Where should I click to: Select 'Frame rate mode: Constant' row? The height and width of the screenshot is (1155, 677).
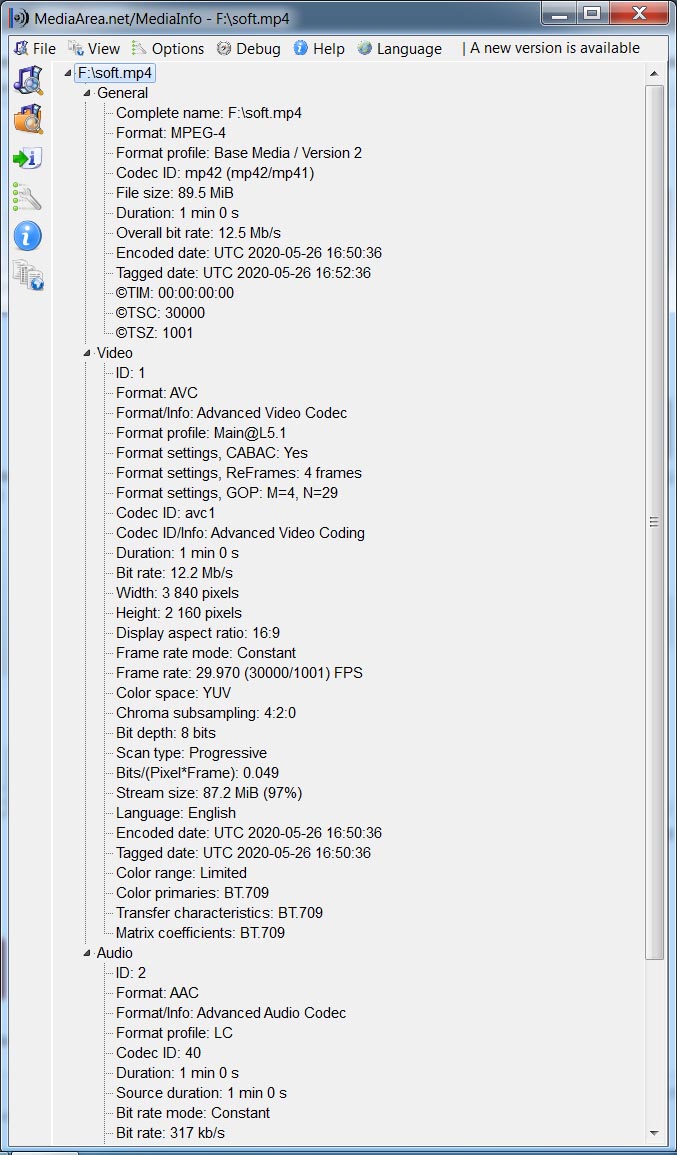pos(206,653)
